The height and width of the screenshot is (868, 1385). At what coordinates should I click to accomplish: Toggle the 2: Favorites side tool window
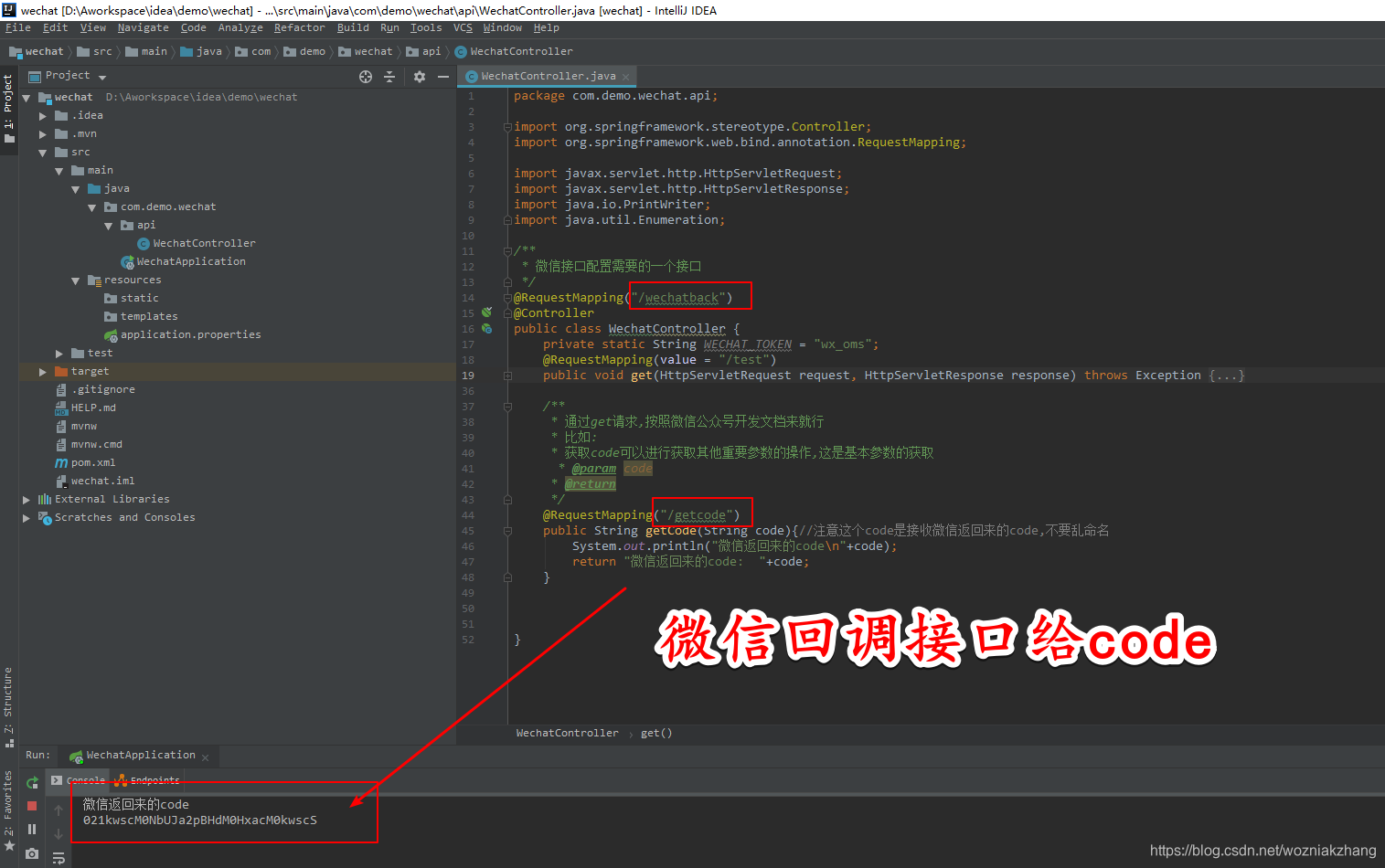pyautogui.click(x=8, y=810)
